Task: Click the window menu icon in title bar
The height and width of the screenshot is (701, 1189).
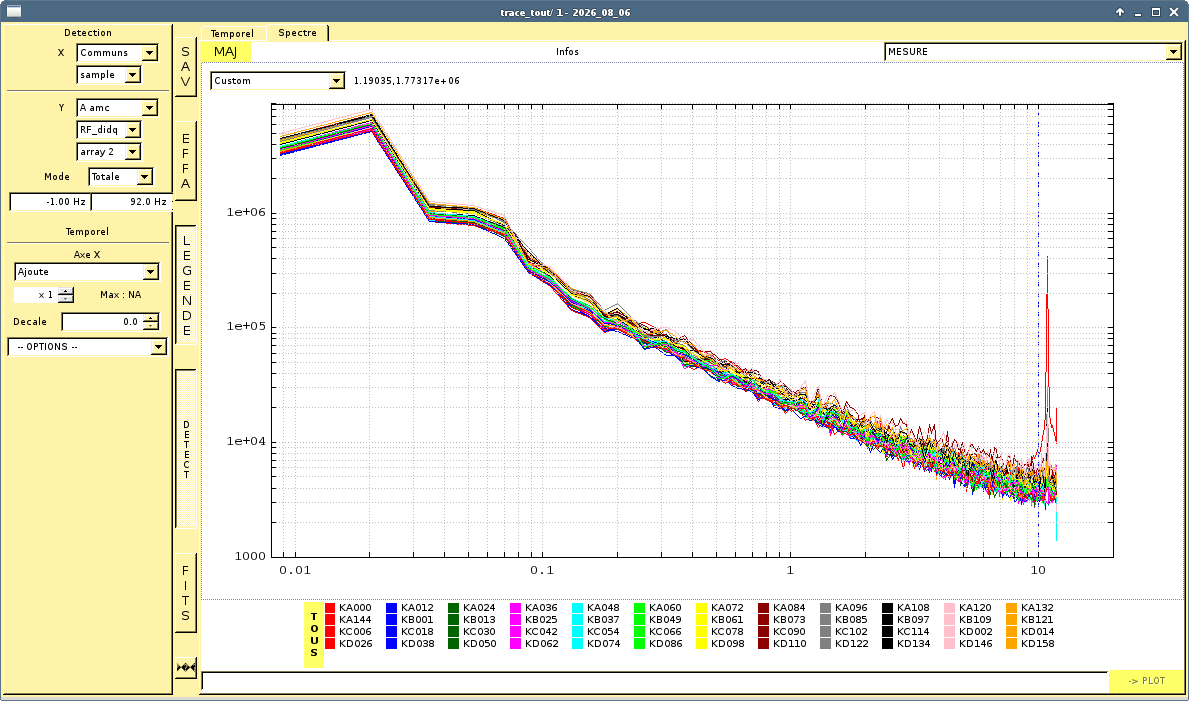Action: (x=13, y=11)
